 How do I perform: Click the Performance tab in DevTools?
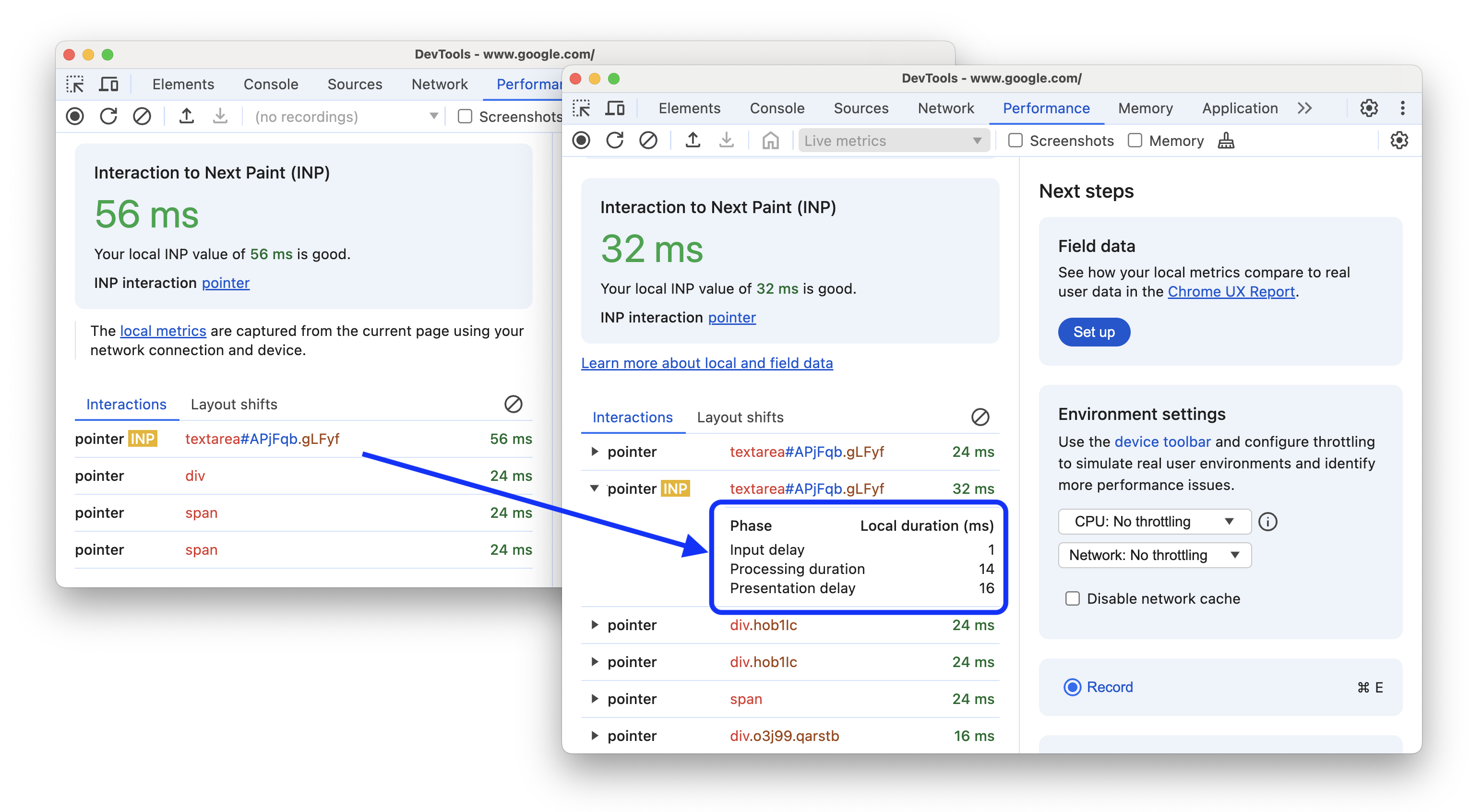tap(1045, 108)
